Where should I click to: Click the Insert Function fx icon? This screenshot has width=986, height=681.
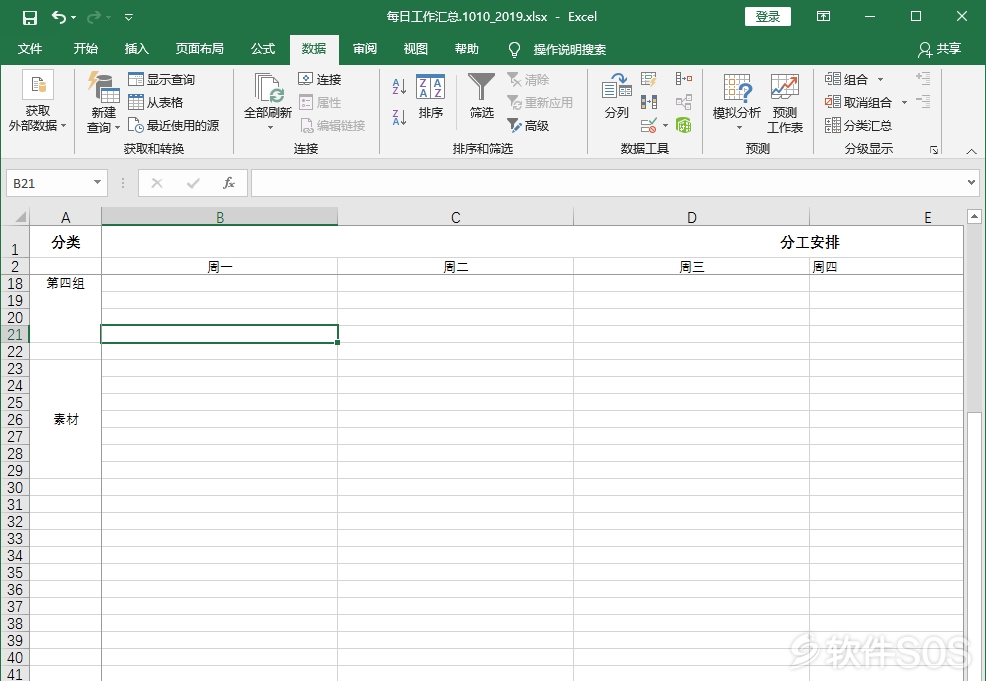click(x=229, y=183)
